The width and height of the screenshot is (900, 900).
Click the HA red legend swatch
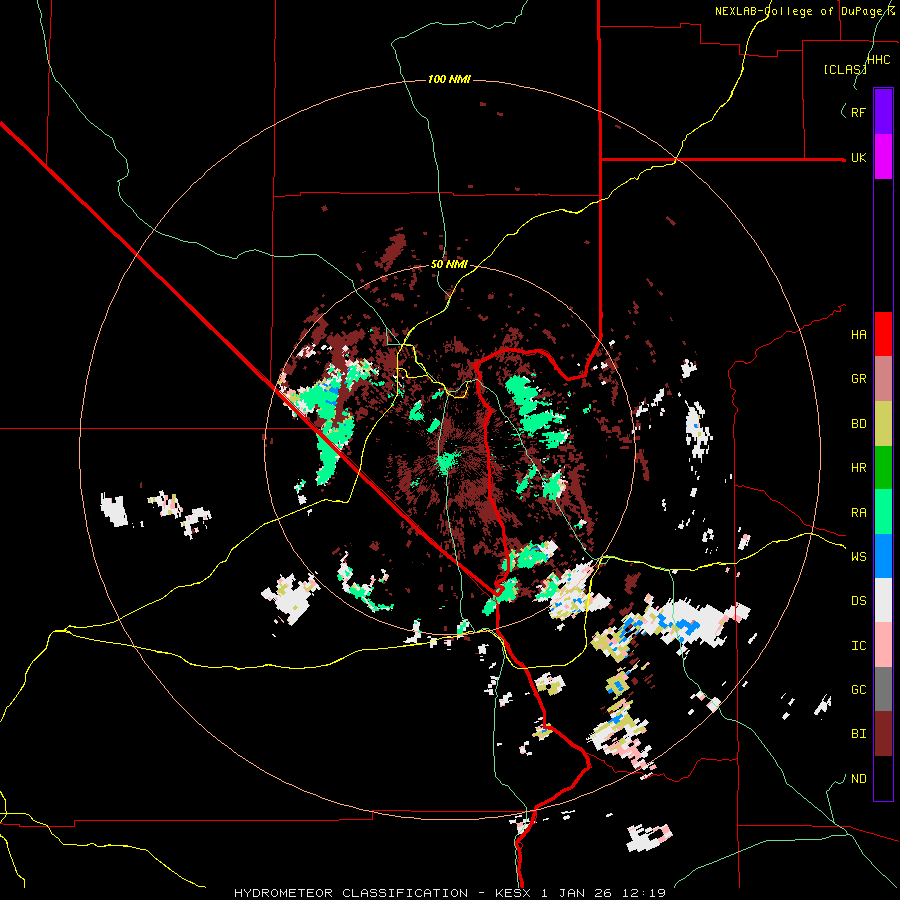pos(883,334)
